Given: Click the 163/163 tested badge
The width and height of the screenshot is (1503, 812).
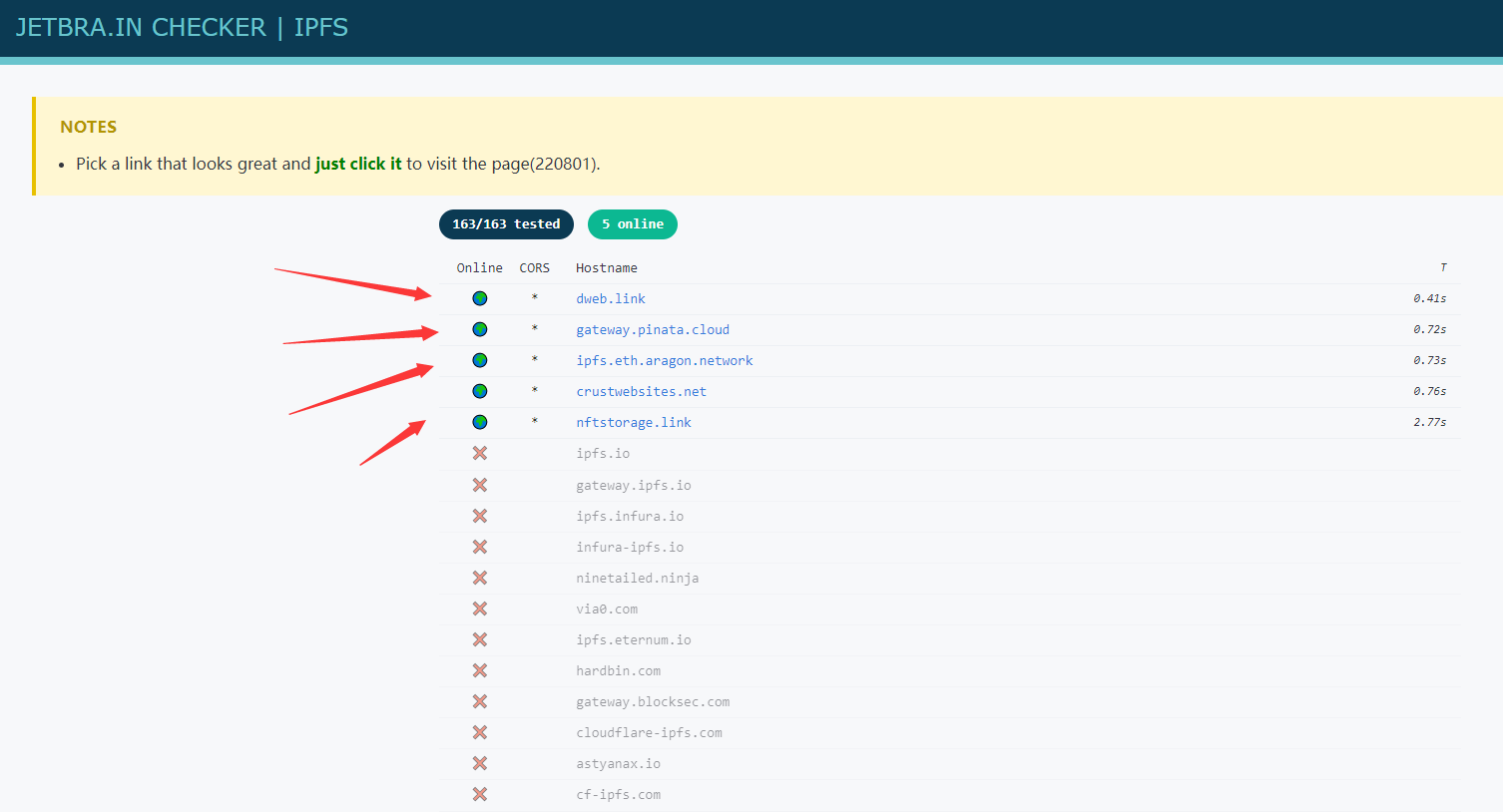Looking at the screenshot, I should [506, 224].
